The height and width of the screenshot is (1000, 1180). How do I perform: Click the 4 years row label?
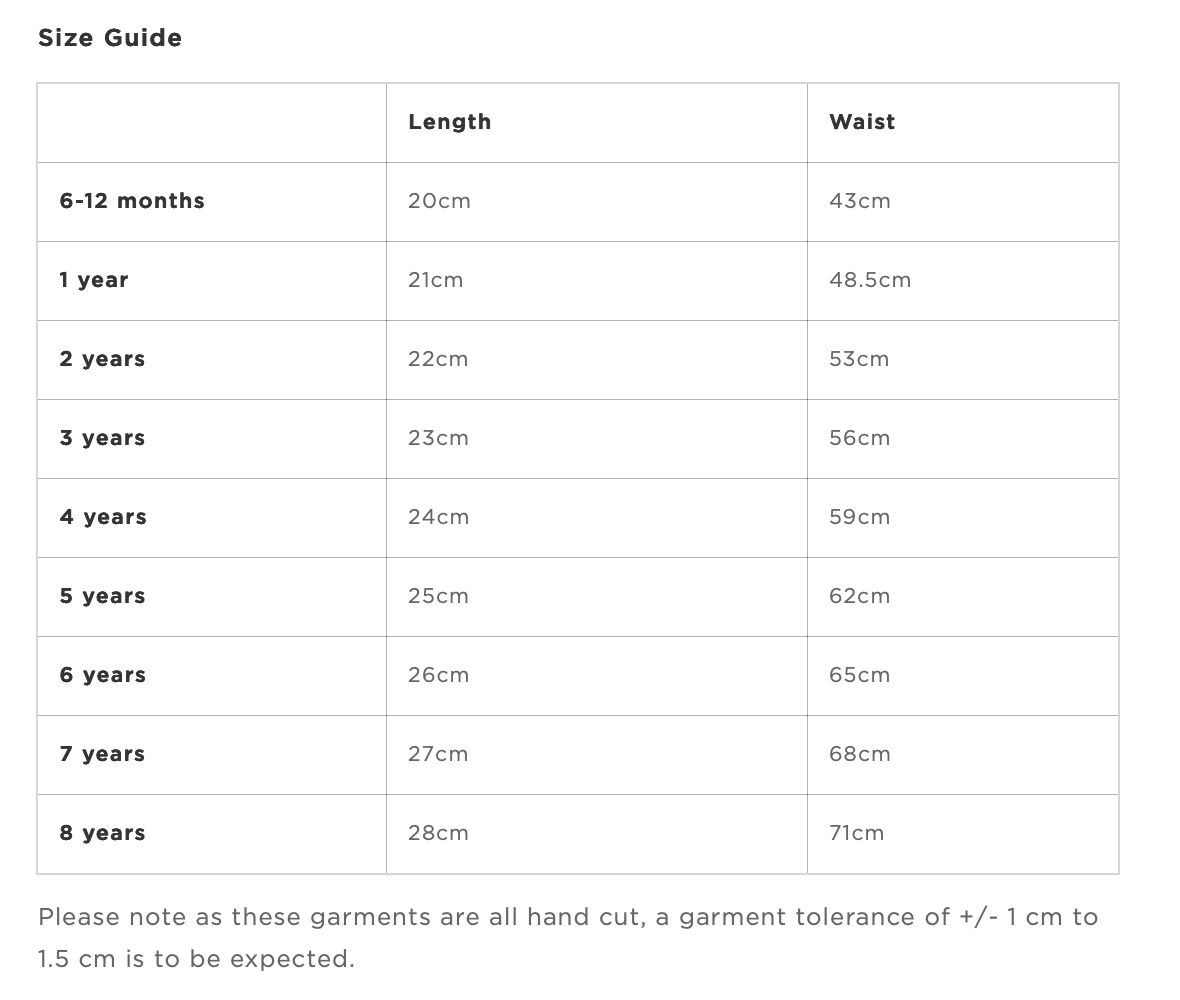tap(103, 517)
